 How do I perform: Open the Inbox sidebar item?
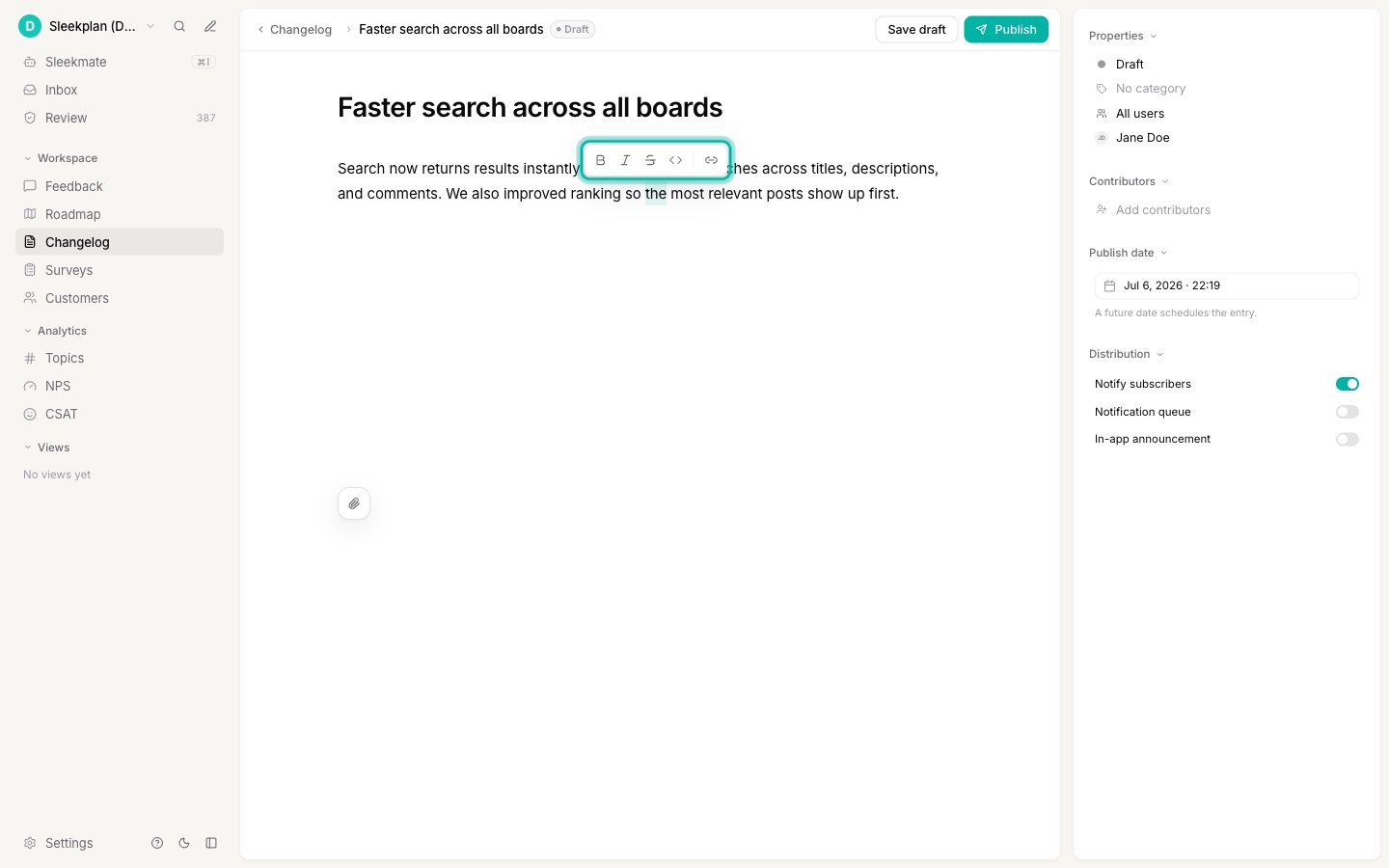pos(120,90)
